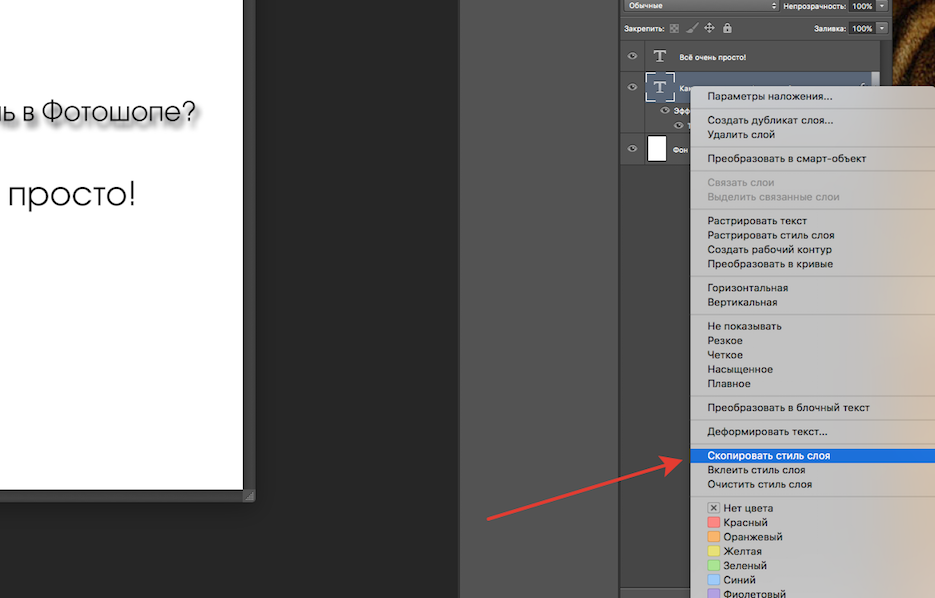This screenshot has width=935, height=598.
Task: Click the layers panel scrollbar thumb
Action: coord(875,79)
